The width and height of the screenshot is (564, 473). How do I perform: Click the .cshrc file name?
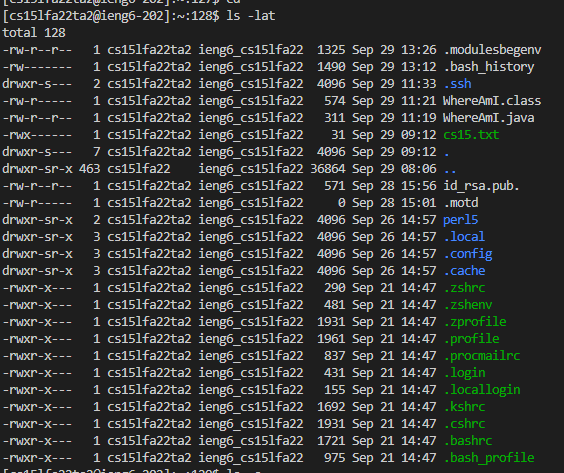coord(464,424)
